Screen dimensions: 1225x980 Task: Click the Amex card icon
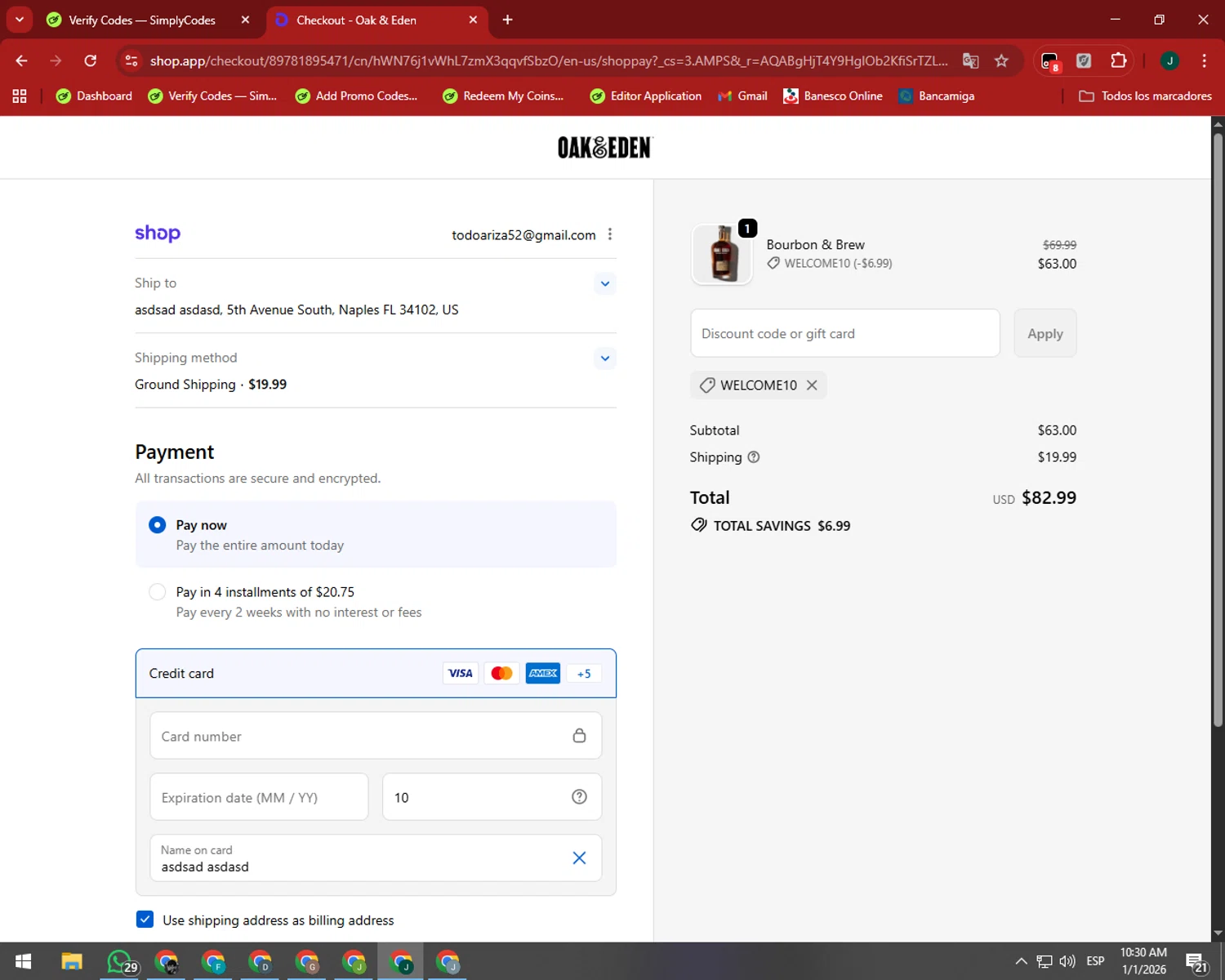[x=543, y=674]
